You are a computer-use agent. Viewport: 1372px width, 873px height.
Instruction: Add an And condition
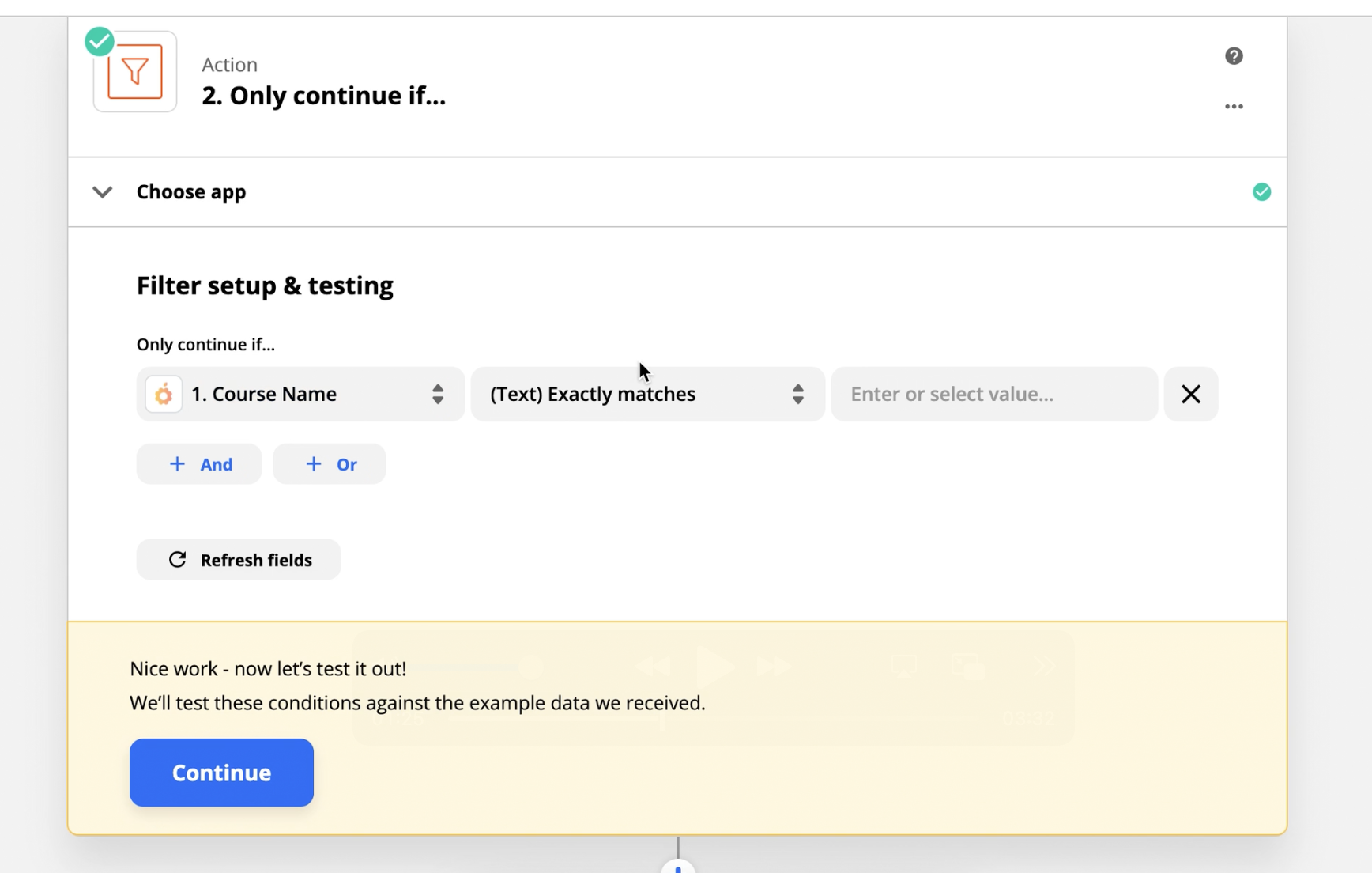[199, 464]
